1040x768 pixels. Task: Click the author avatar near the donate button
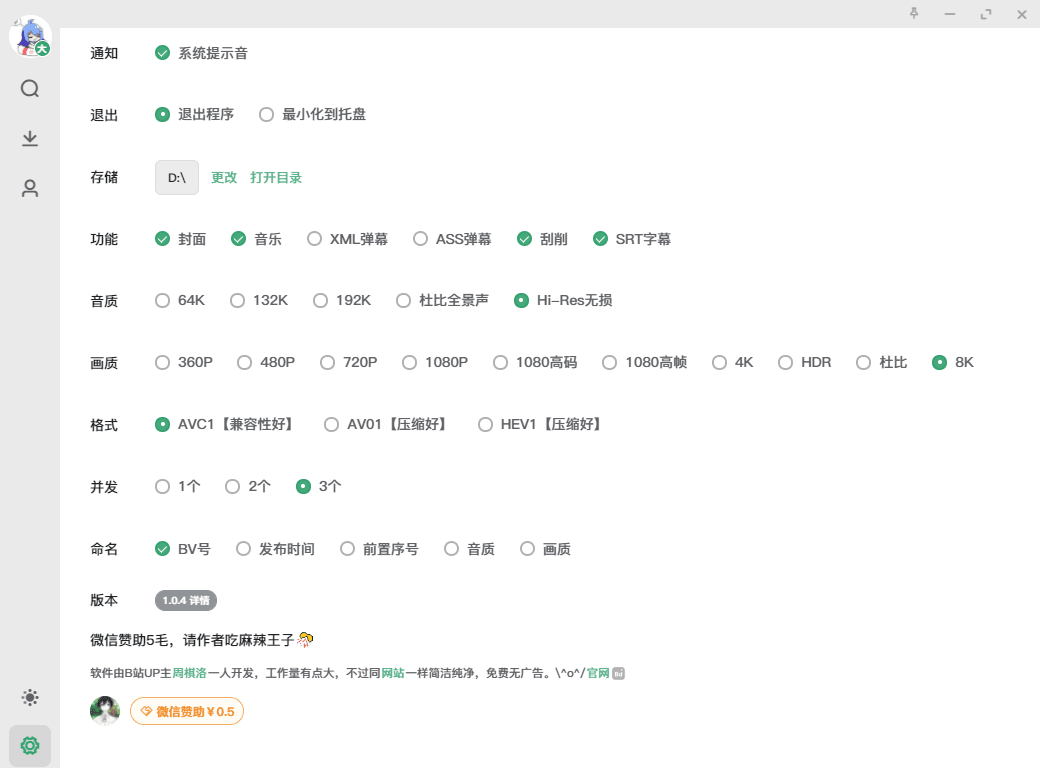pyautogui.click(x=105, y=711)
